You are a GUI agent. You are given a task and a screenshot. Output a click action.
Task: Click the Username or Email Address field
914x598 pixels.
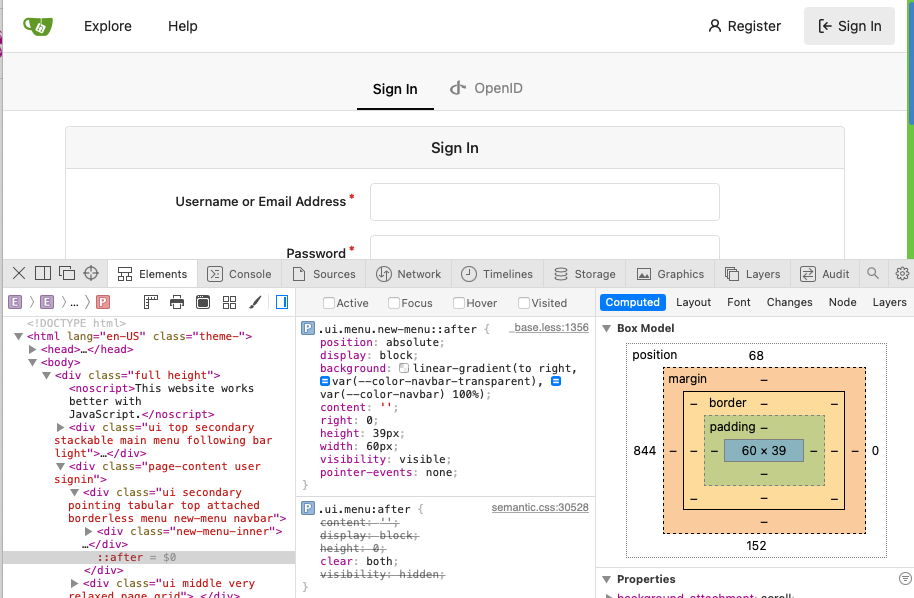[x=544, y=202]
